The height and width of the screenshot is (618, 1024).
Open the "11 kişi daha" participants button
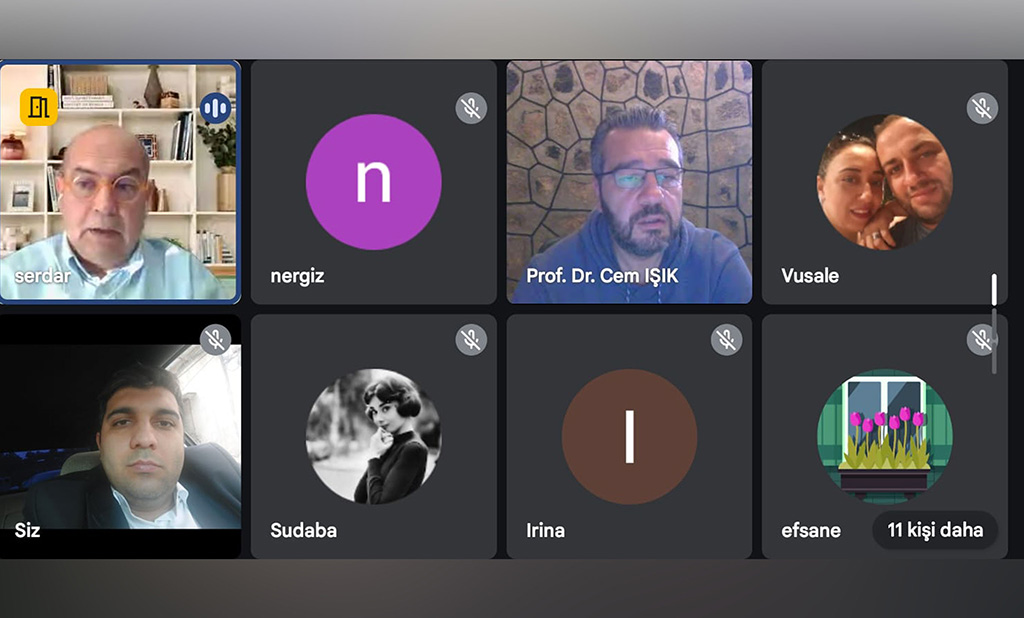point(935,530)
